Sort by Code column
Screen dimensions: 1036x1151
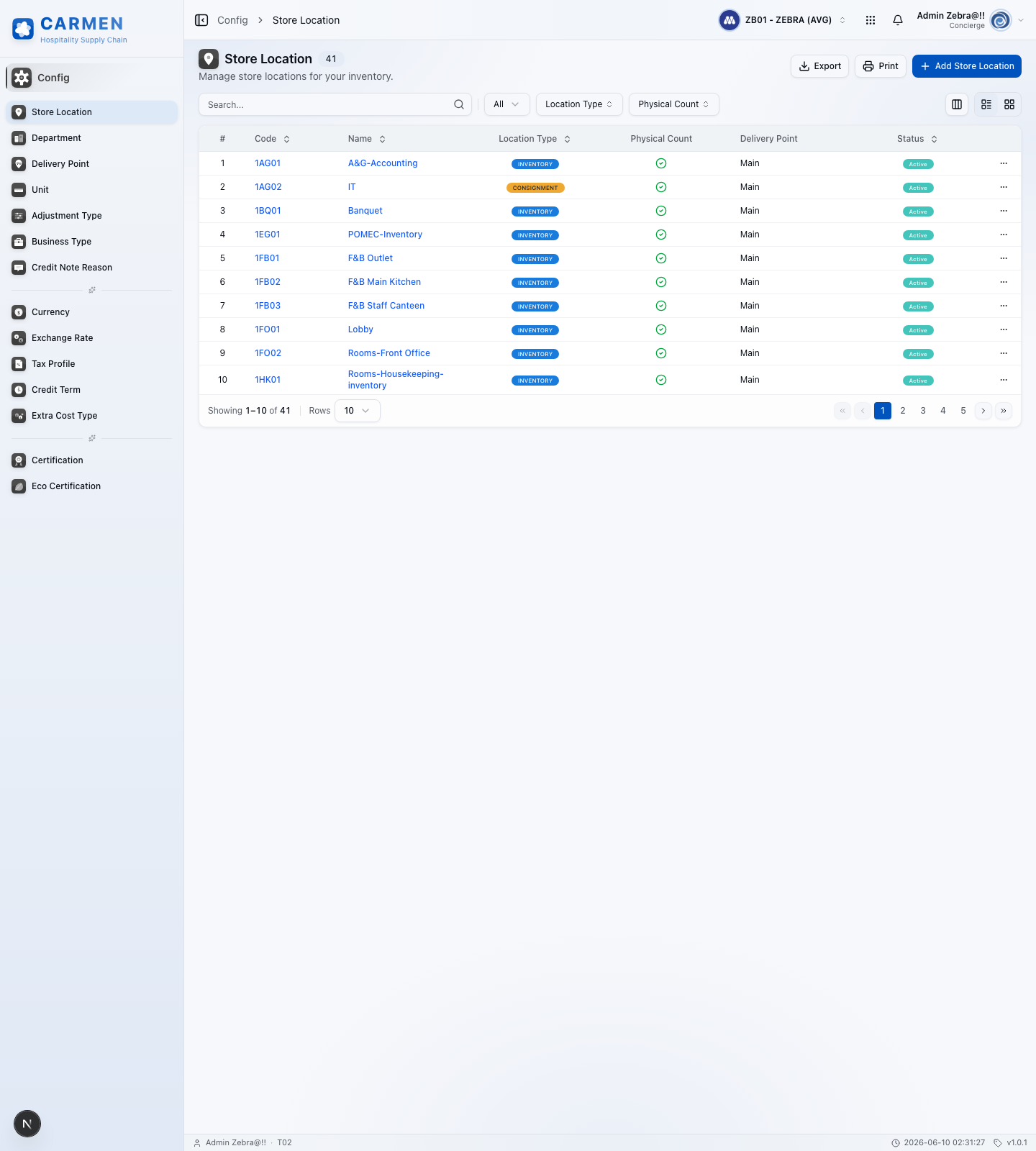tap(272, 139)
